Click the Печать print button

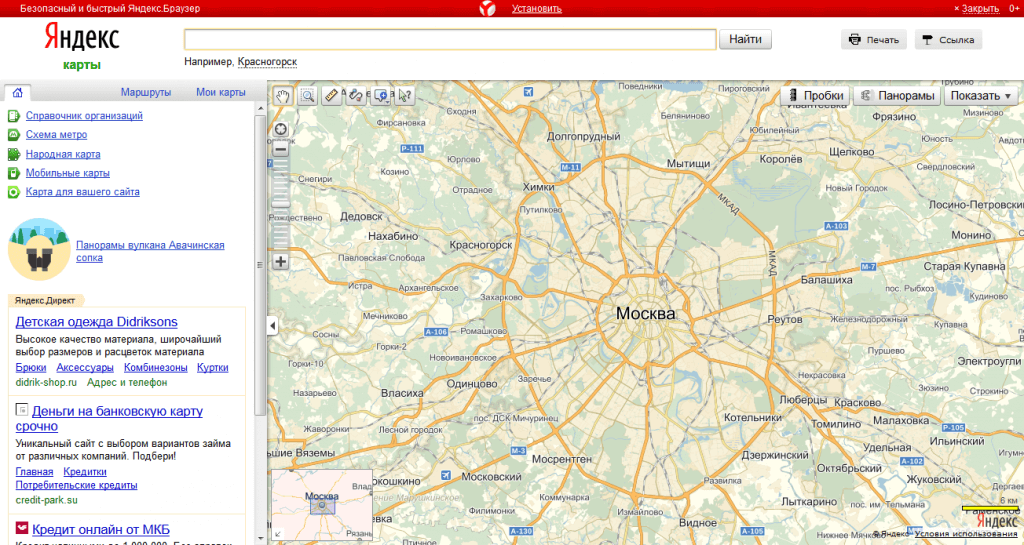tap(874, 40)
